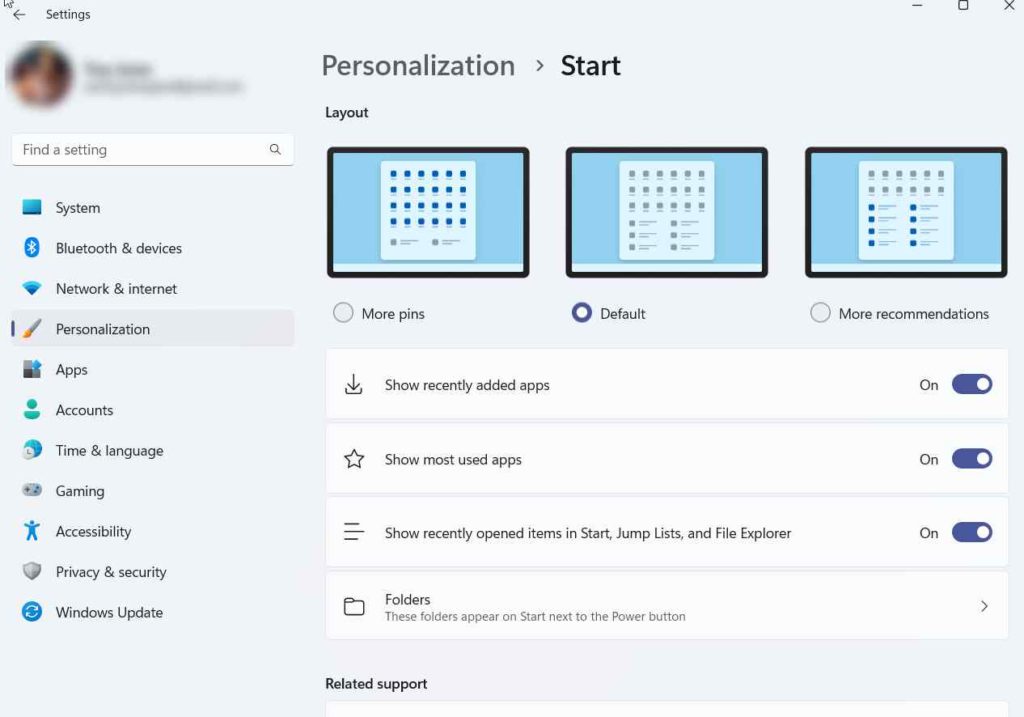Click the Apps icon in sidebar
Image resolution: width=1024 pixels, height=717 pixels.
tap(31, 369)
